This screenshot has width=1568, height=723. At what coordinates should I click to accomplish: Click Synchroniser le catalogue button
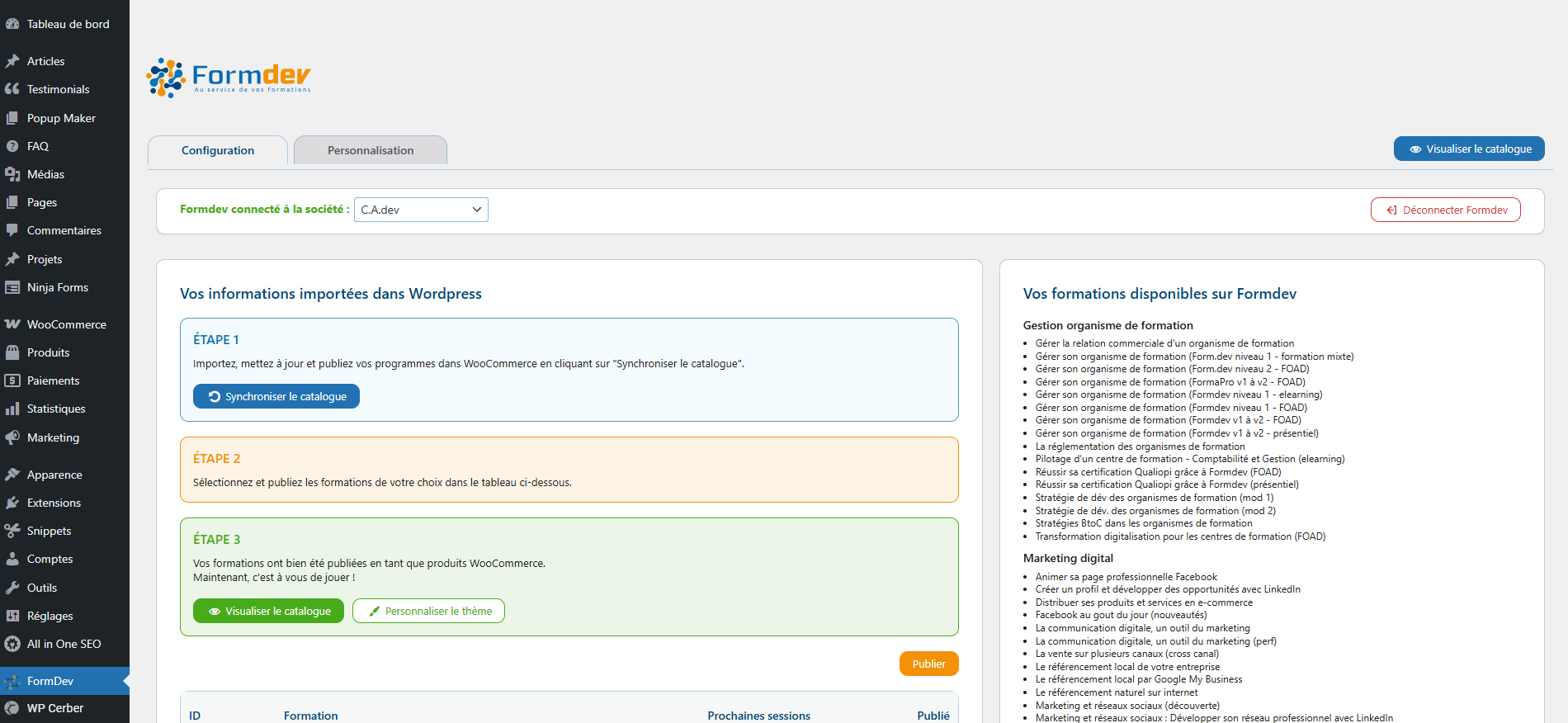pyautogui.click(x=276, y=396)
